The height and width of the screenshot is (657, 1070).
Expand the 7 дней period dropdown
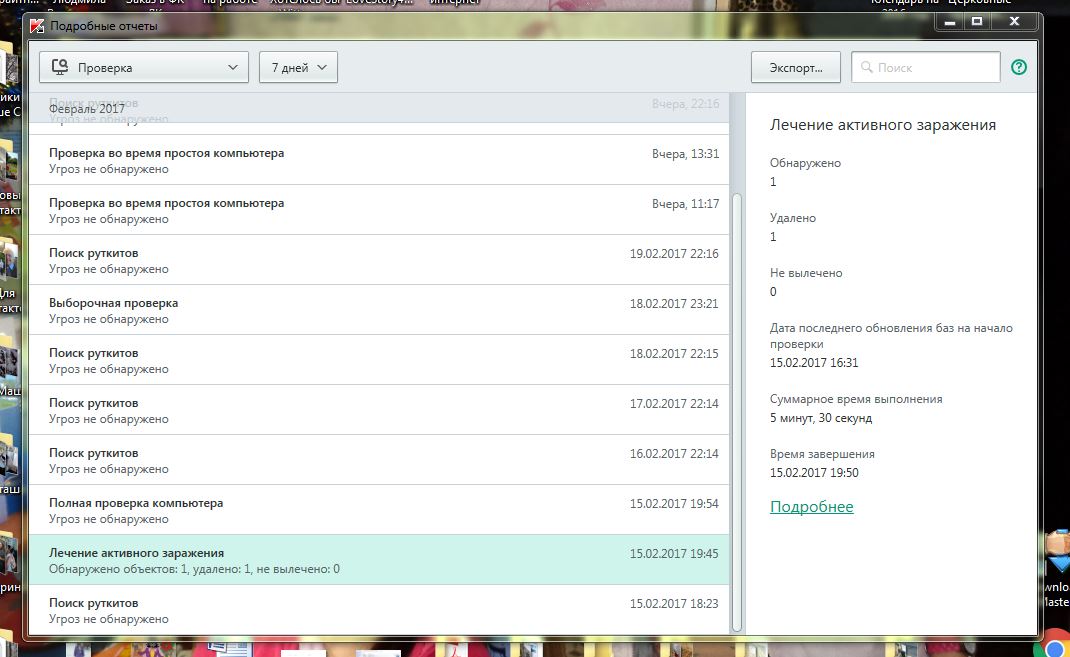(298, 67)
